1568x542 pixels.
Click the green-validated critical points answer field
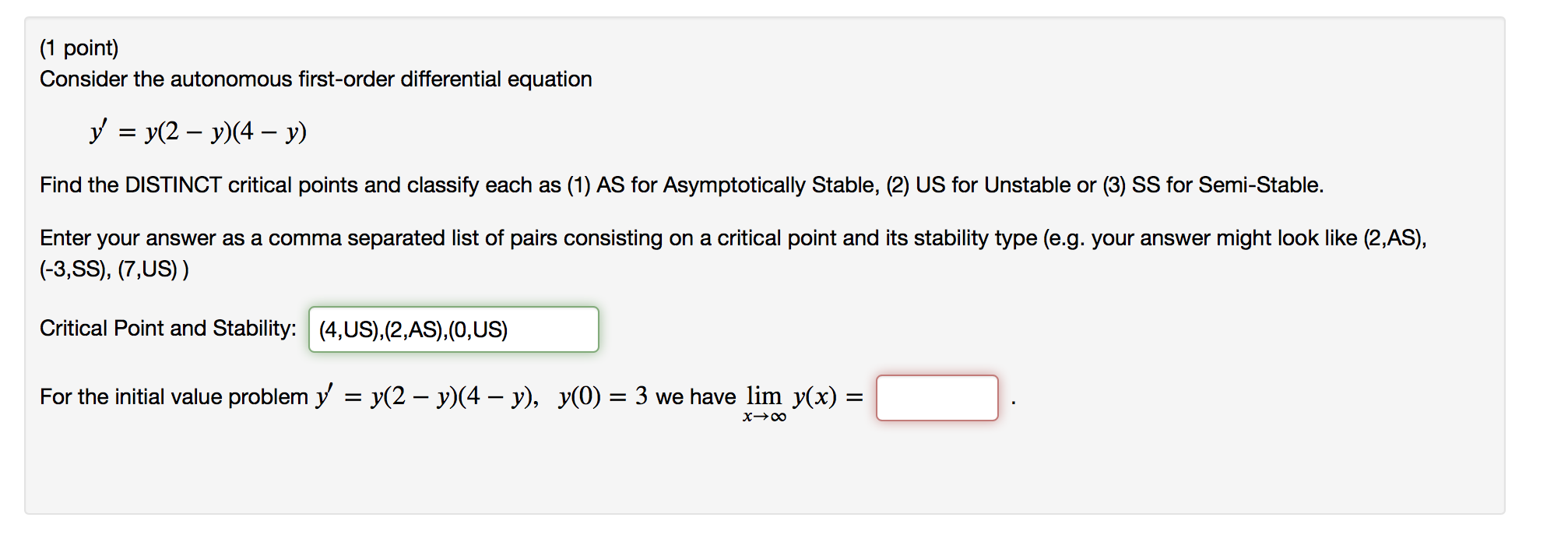coord(455,329)
